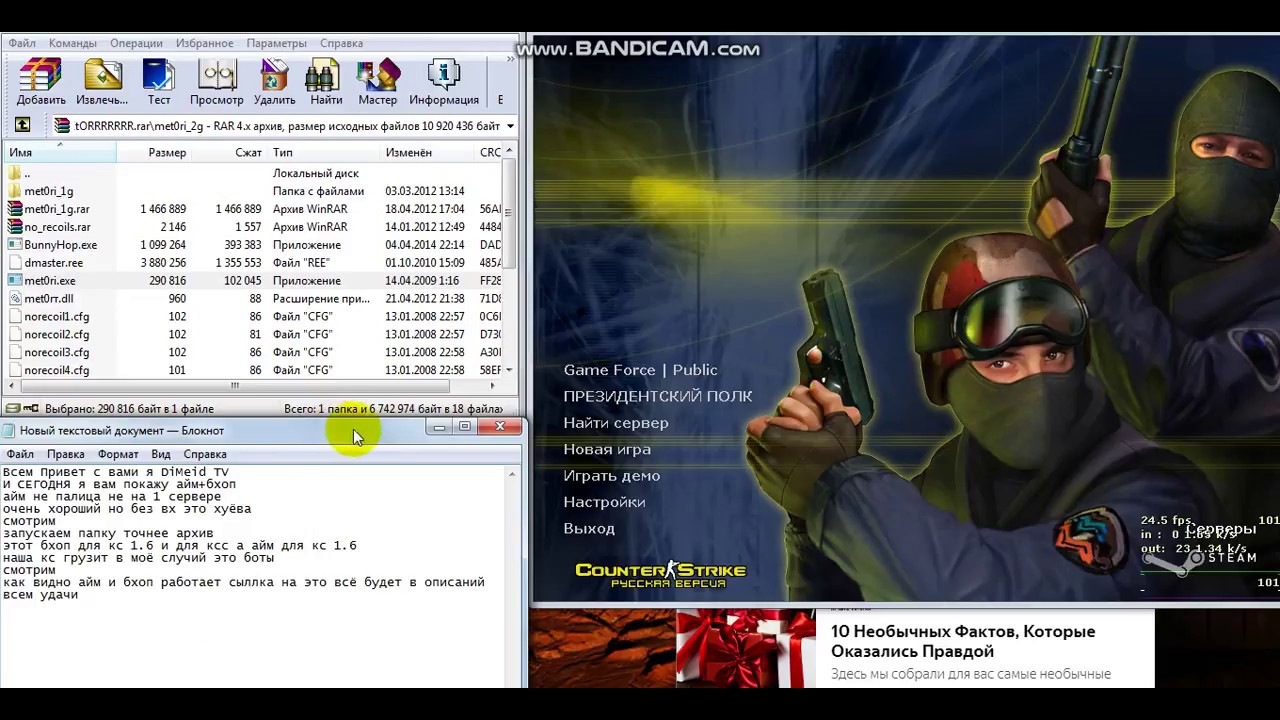1280x720 pixels.
Task: Click inside the Notepad text area
Action: 253,576
